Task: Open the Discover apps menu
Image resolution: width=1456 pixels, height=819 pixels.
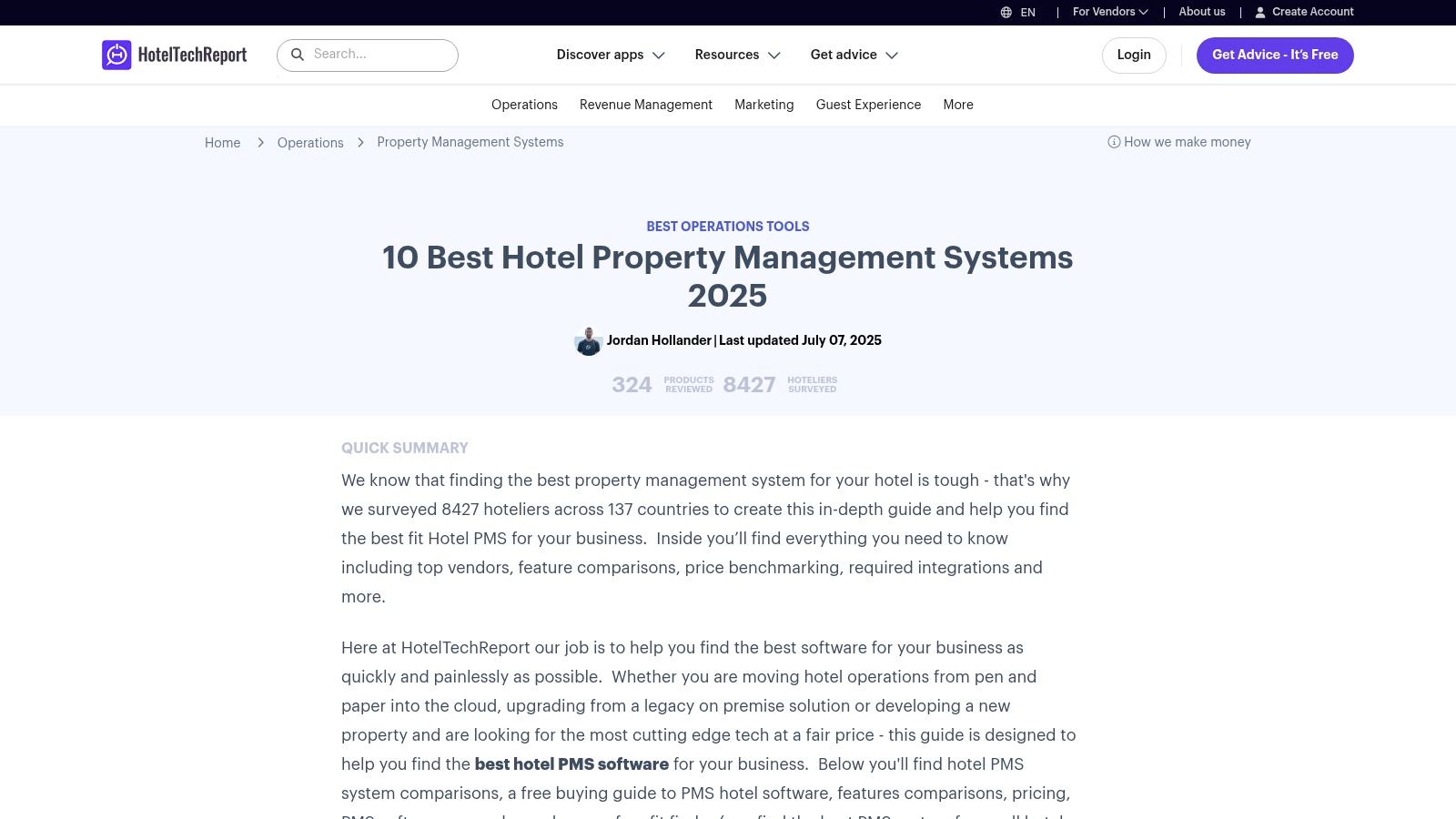Action: pos(611,55)
